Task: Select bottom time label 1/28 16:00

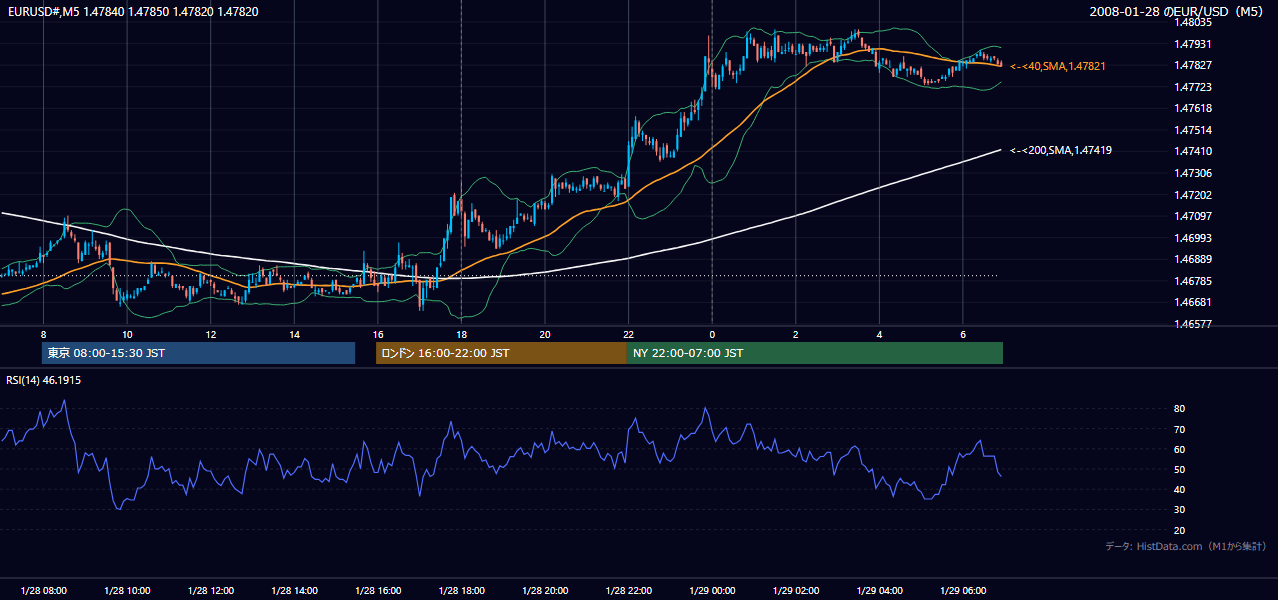Action: point(377,591)
